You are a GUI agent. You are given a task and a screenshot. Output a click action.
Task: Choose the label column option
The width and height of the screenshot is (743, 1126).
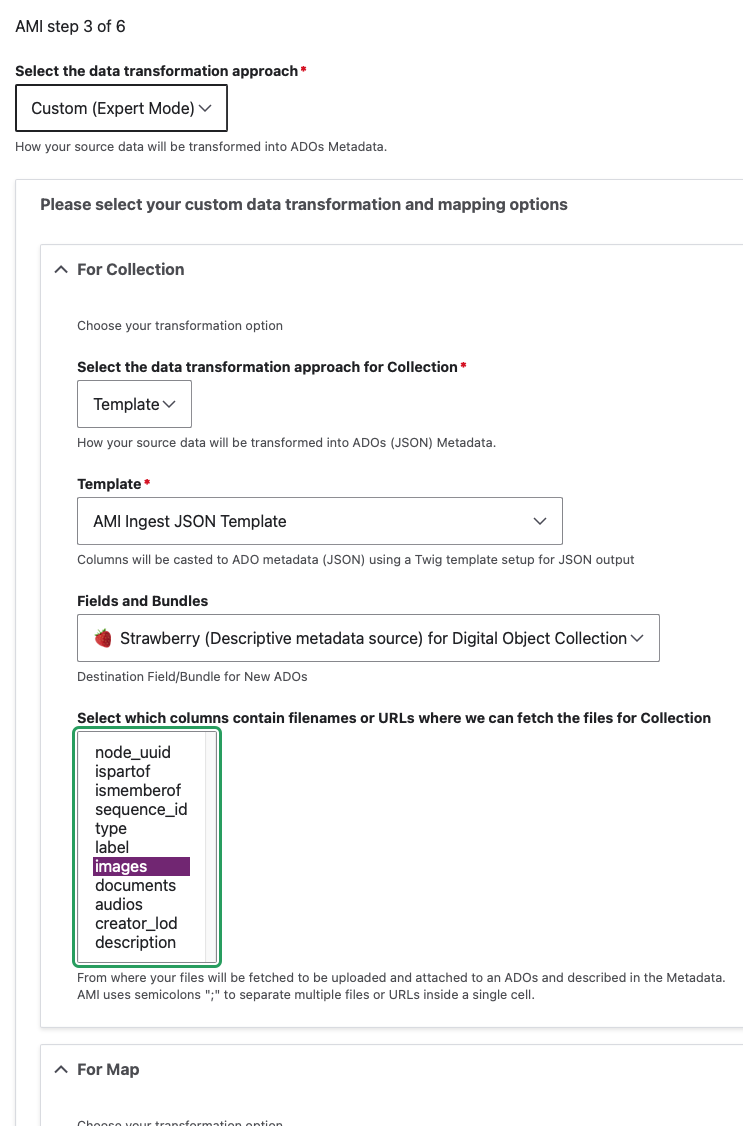tap(112, 847)
